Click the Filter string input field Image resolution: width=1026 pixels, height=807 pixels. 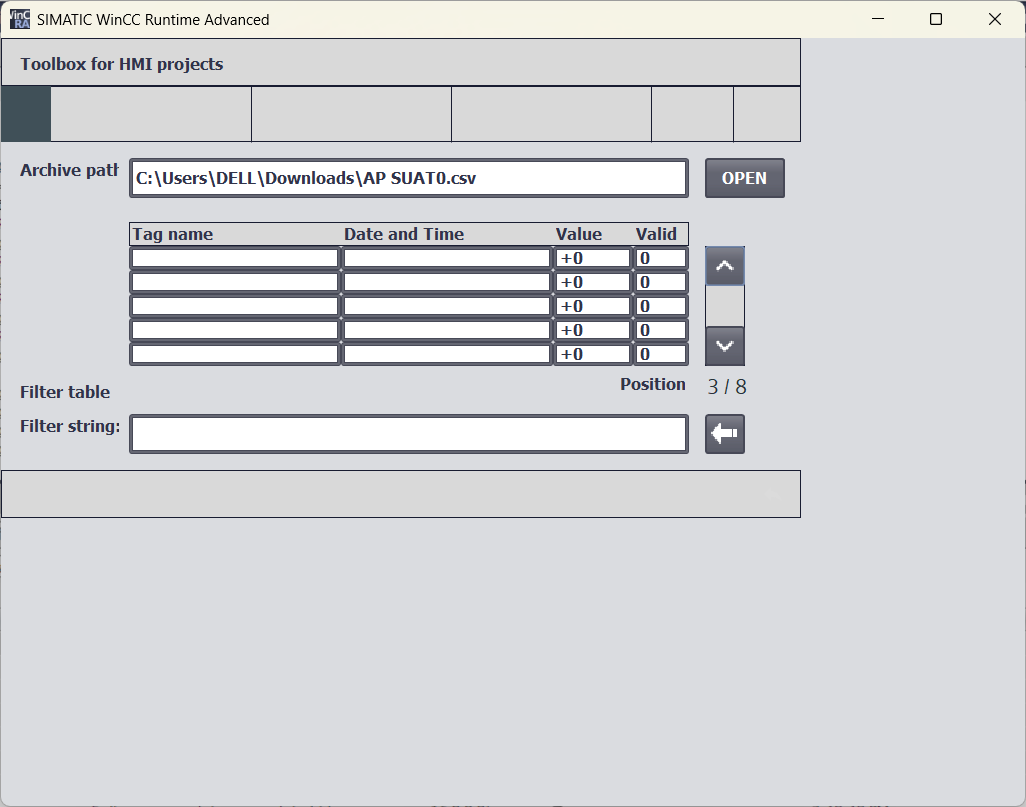(x=409, y=434)
